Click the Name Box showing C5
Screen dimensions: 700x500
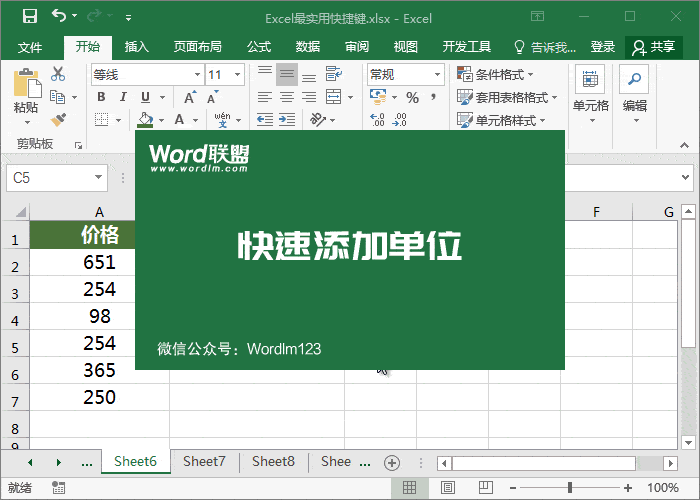[48, 177]
